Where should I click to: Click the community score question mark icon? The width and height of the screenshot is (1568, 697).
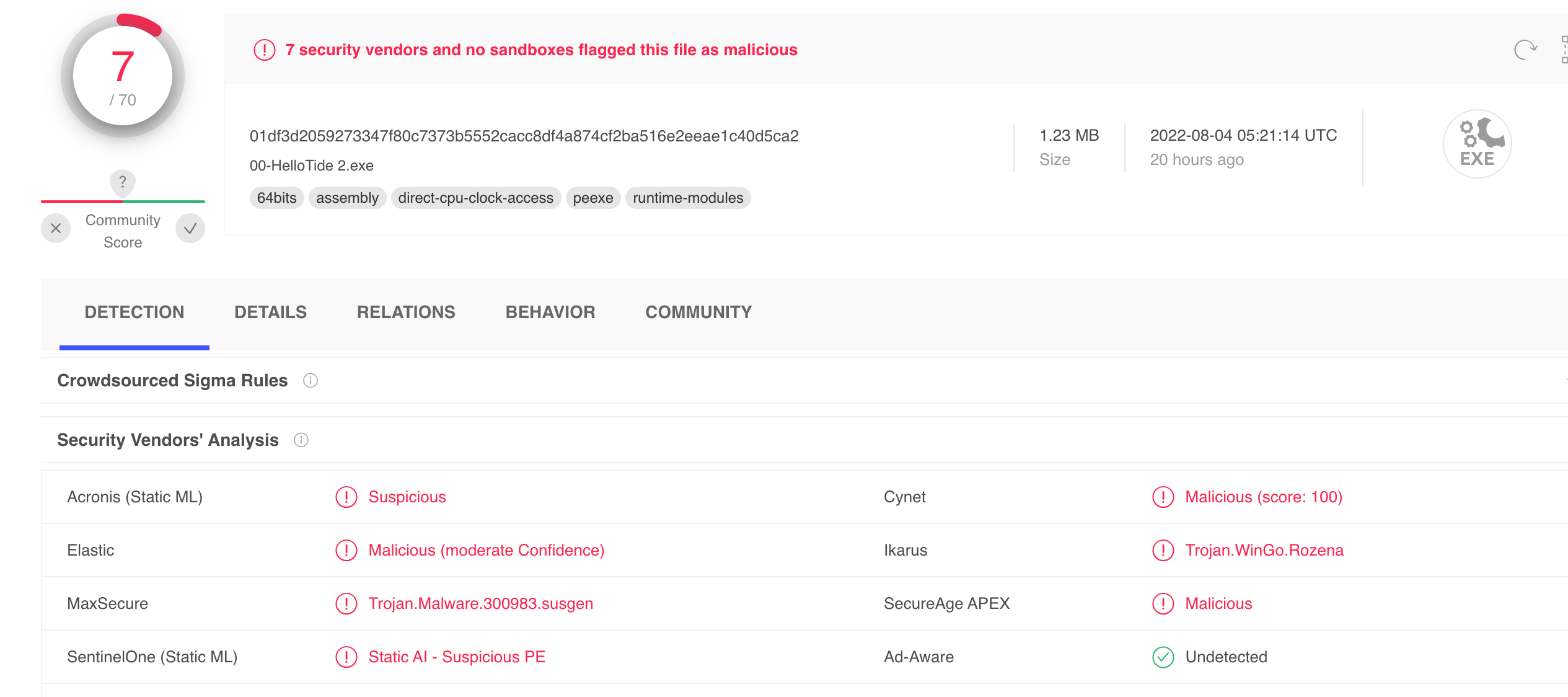click(123, 182)
